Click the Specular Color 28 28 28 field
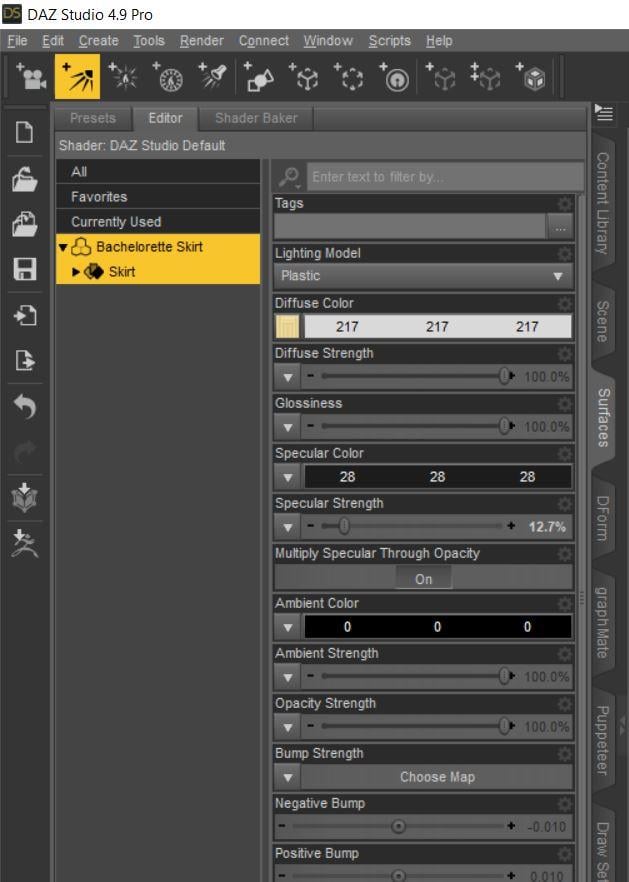629x882 pixels. (x=438, y=477)
